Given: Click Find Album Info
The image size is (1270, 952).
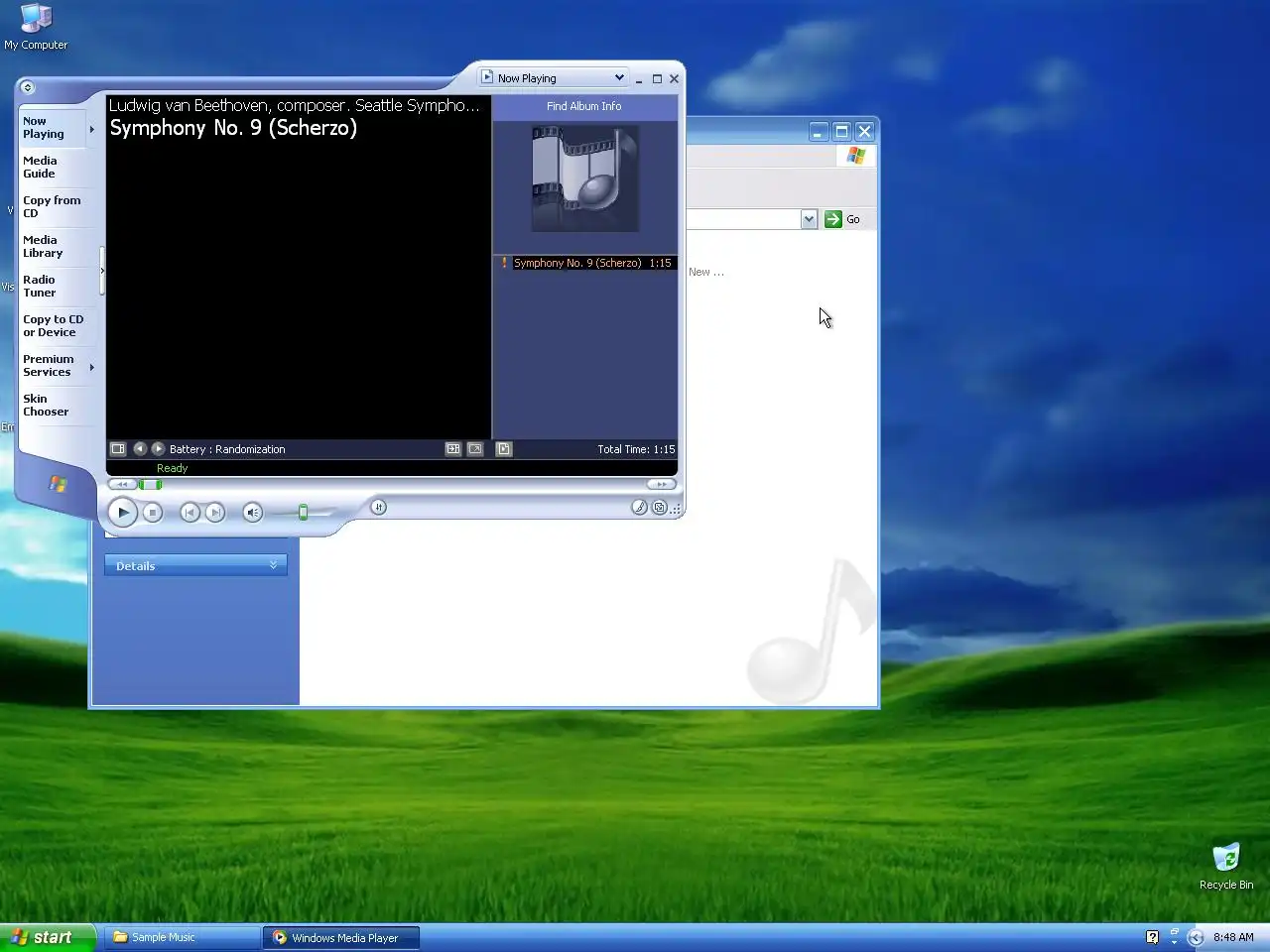Looking at the screenshot, I should coord(584,106).
